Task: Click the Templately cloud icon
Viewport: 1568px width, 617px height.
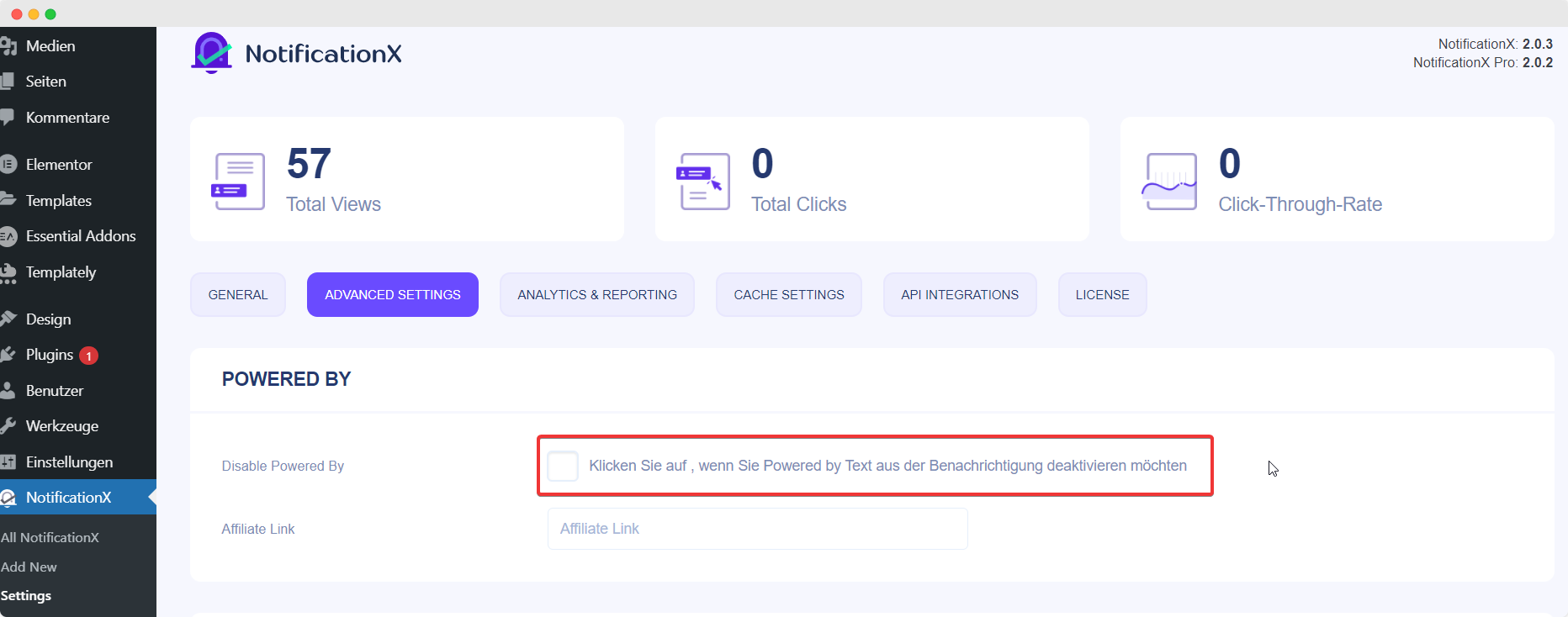Action: [8, 272]
